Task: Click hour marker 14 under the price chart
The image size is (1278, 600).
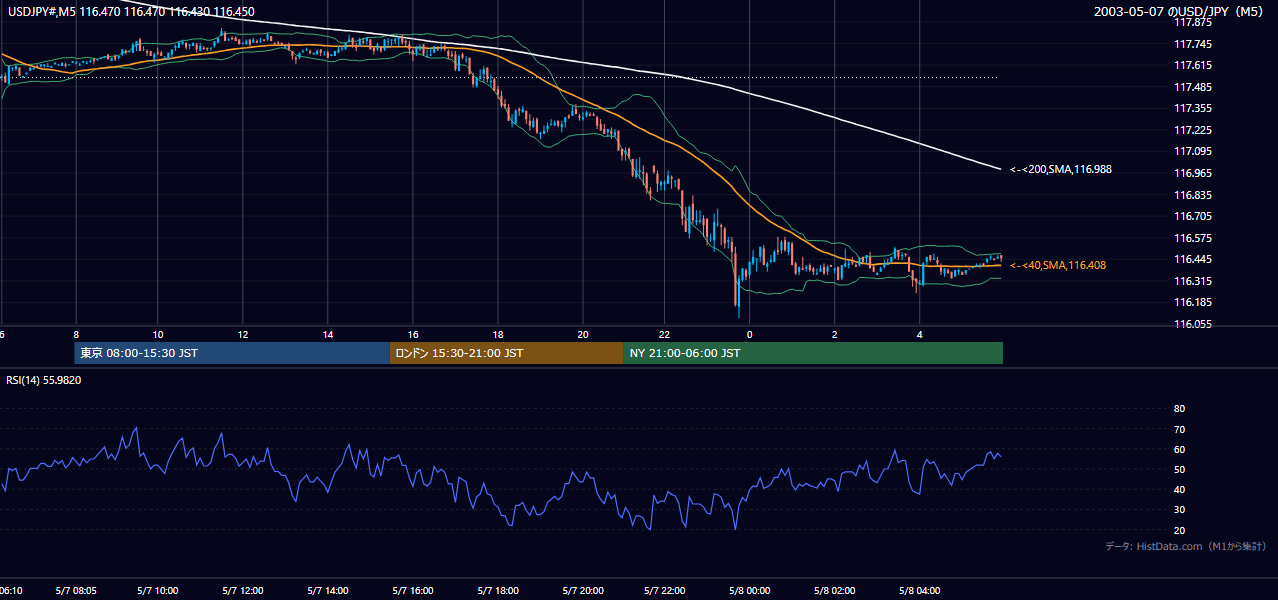Action: point(328,333)
